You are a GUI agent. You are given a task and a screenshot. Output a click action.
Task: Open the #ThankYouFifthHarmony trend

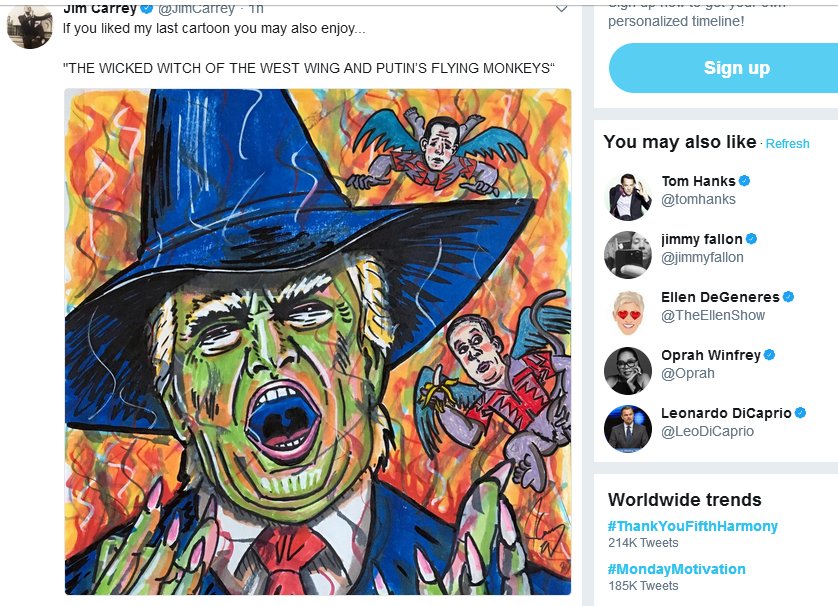(692, 526)
